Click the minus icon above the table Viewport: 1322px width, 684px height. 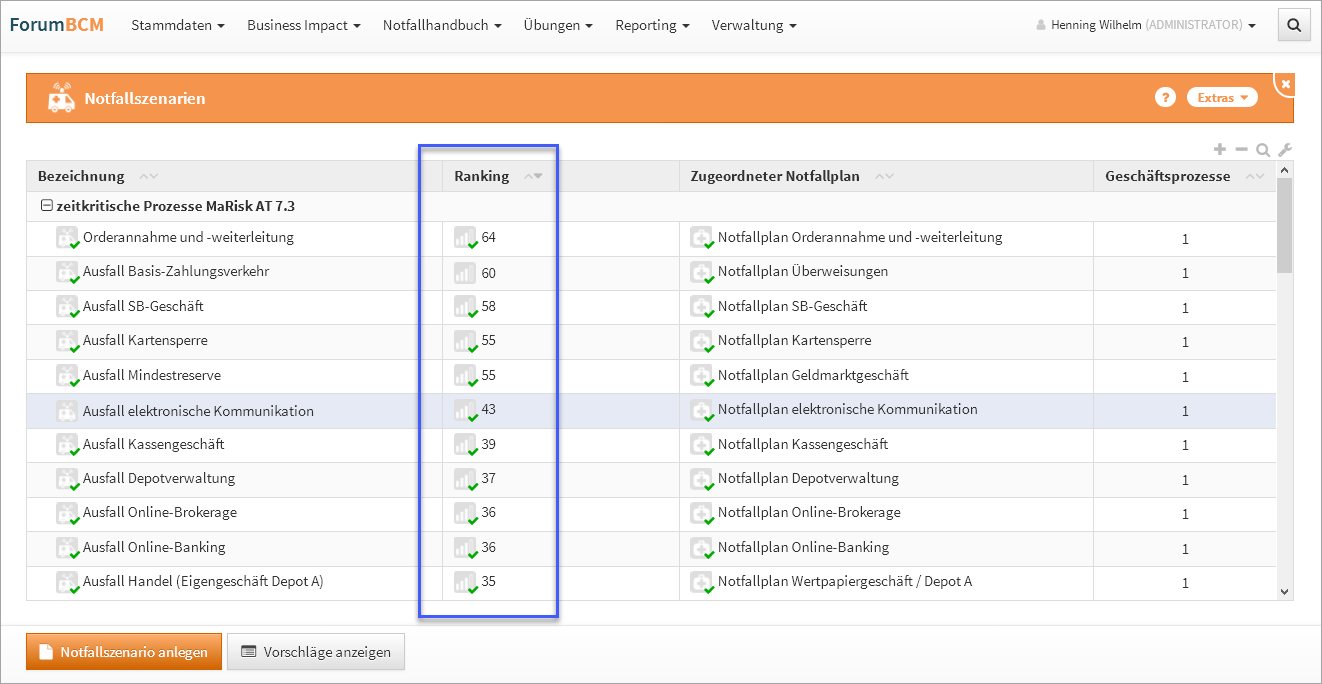pos(1241,150)
